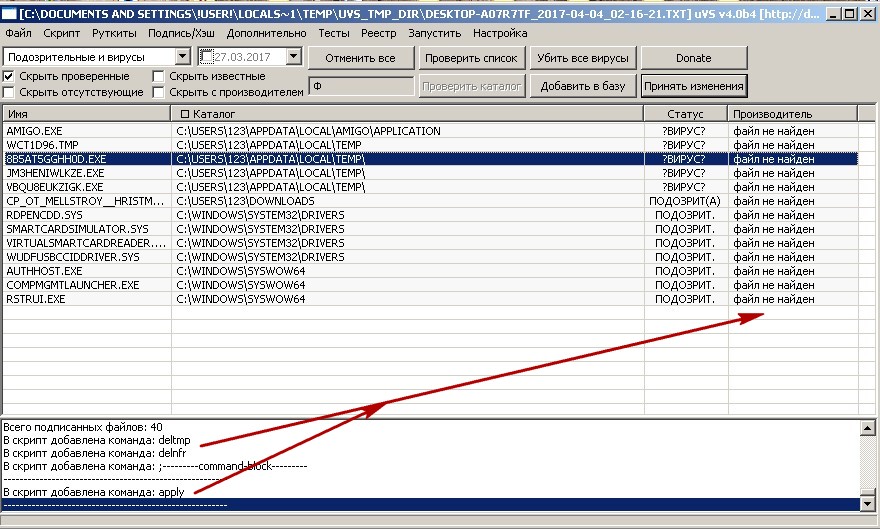Uncheck Скрыть проверенные checkbox
Screen dimensions: 880x529
pos(9,76)
